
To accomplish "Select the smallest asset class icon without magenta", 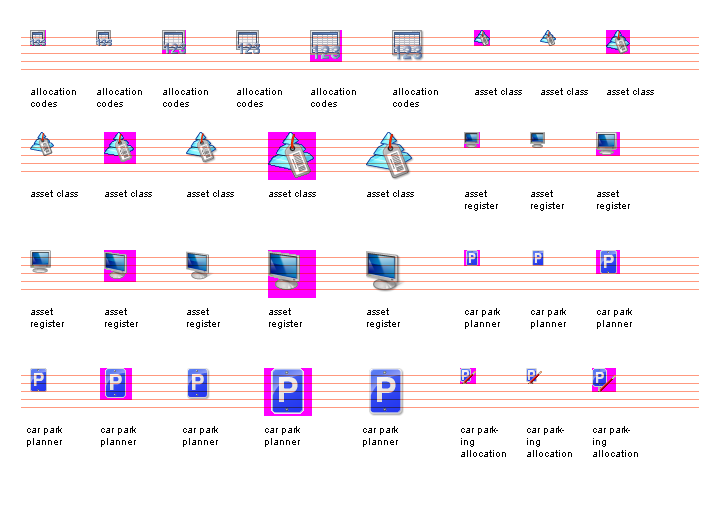I will (548, 38).
